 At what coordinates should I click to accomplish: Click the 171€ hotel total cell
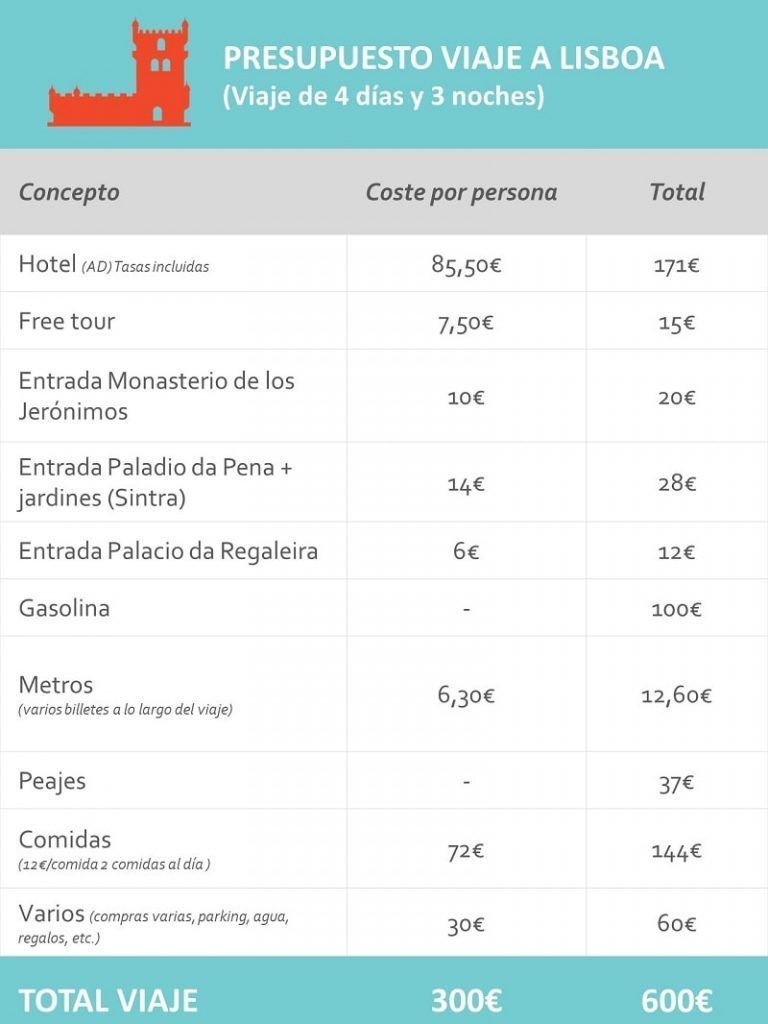676,265
